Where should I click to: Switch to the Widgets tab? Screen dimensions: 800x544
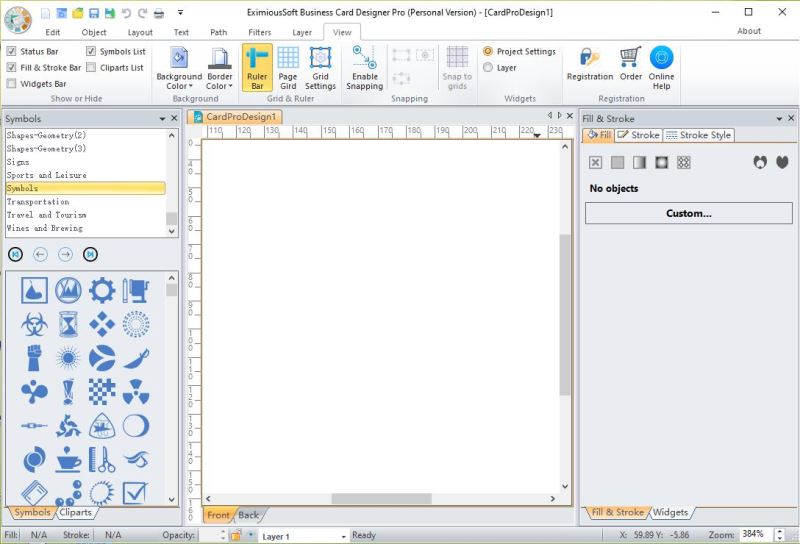(670, 512)
